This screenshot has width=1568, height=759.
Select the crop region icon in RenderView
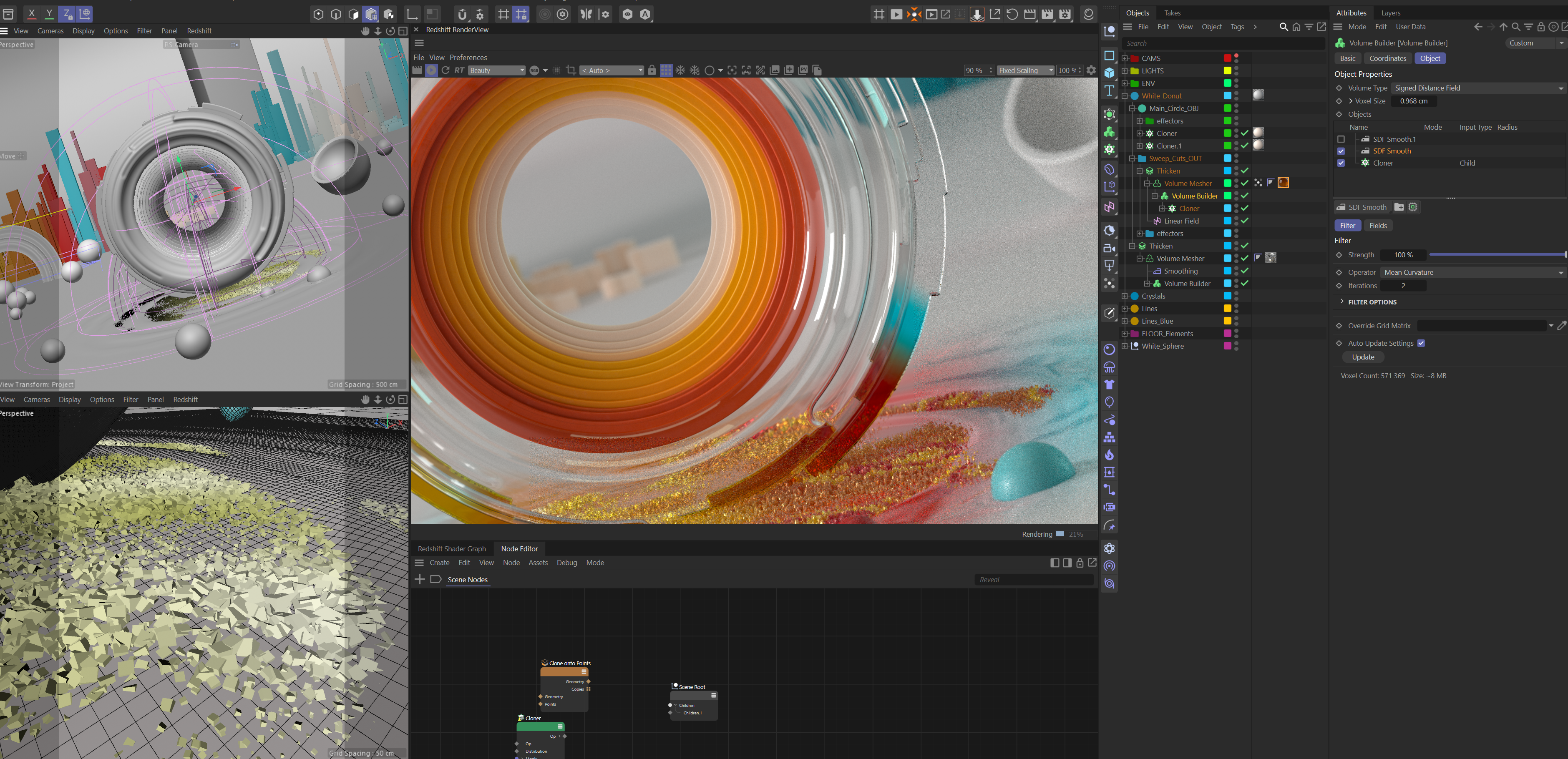(x=571, y=70)
